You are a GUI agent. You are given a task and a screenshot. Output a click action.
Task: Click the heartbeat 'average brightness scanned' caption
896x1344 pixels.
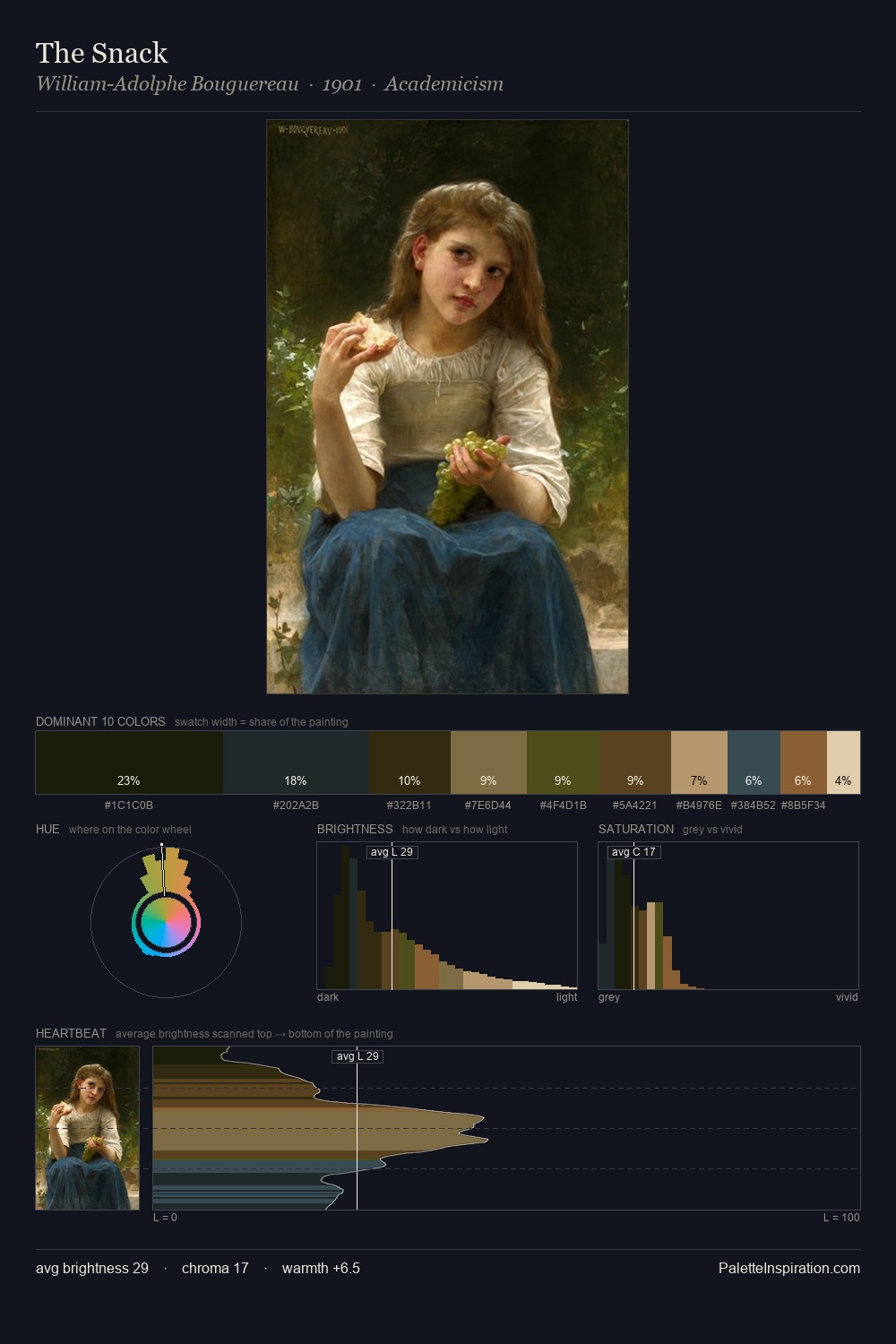[254, 1034]
